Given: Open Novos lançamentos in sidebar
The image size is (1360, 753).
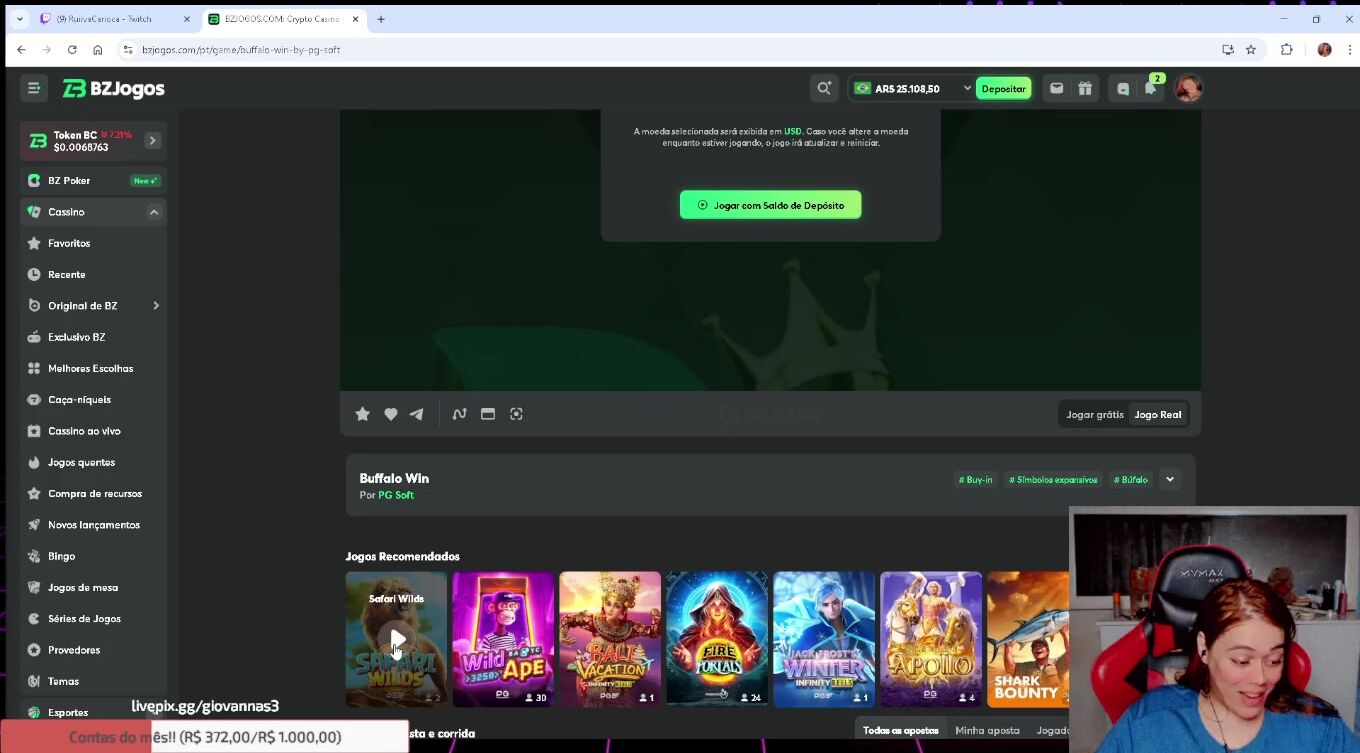Looking at the screenshot, I should click(x=93, y=525).
